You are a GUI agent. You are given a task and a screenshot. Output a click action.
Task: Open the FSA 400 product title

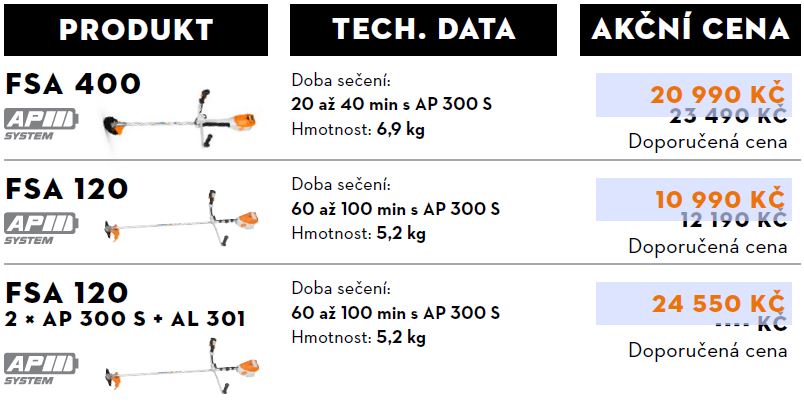pyautogui.click(x=73, y=84)
